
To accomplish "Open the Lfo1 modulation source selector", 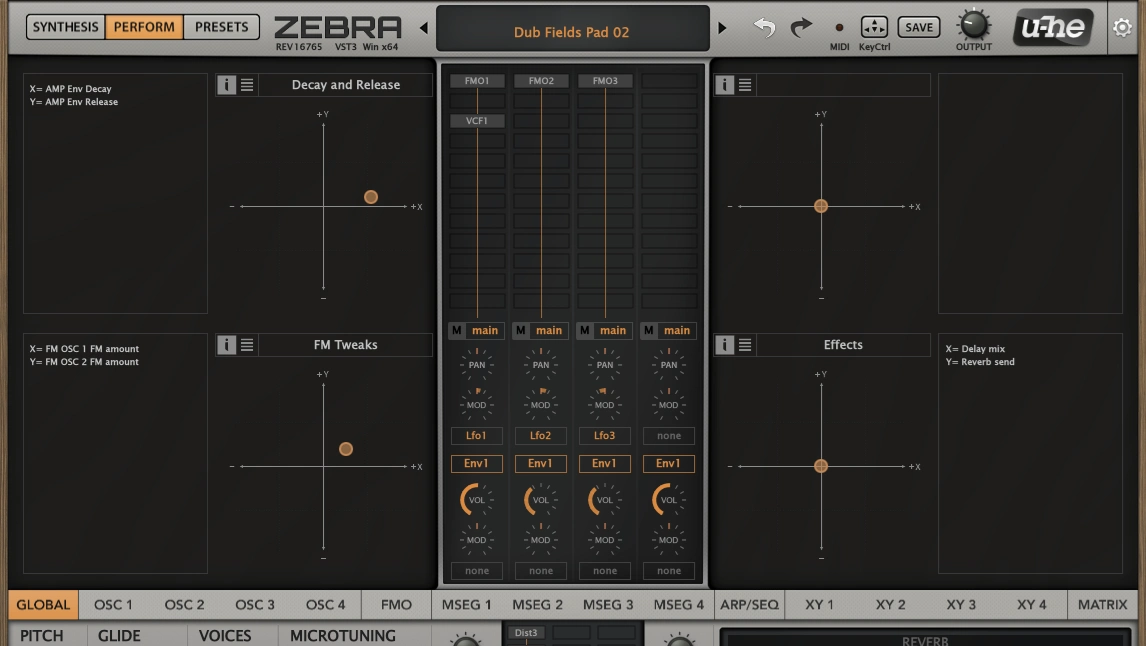I will pyautogui.click(x=477, y=436).
